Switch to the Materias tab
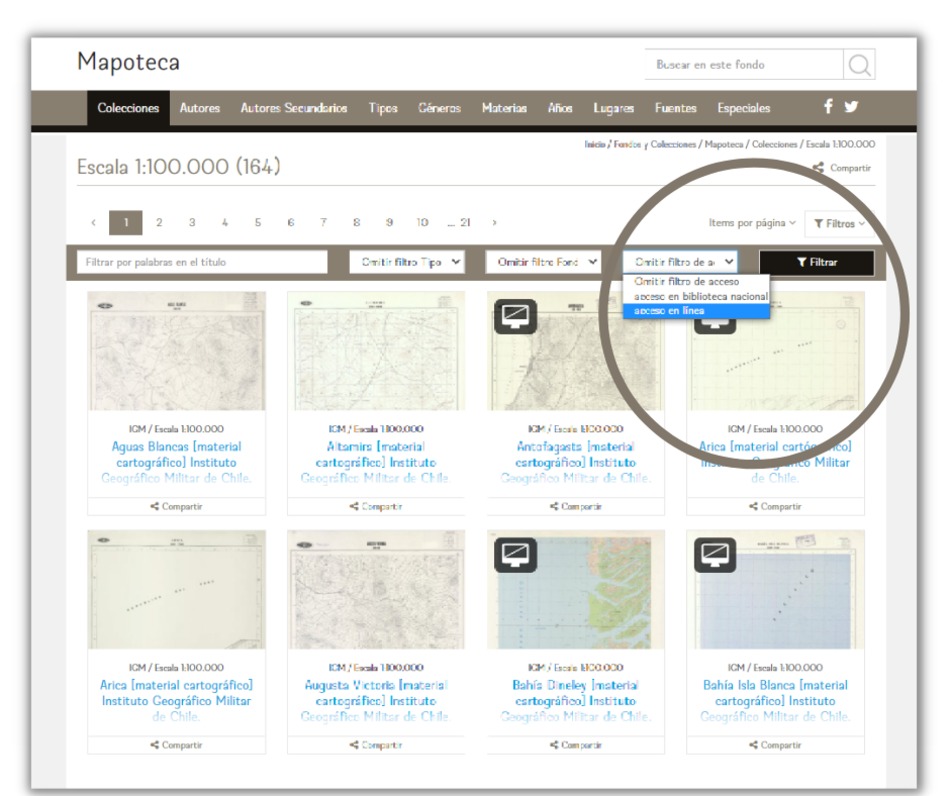Screen dimensions: 950x796 [504, 108]
